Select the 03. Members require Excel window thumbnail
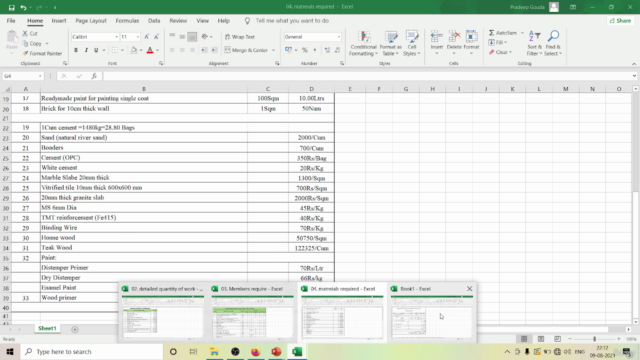 [x=253, y=313]
